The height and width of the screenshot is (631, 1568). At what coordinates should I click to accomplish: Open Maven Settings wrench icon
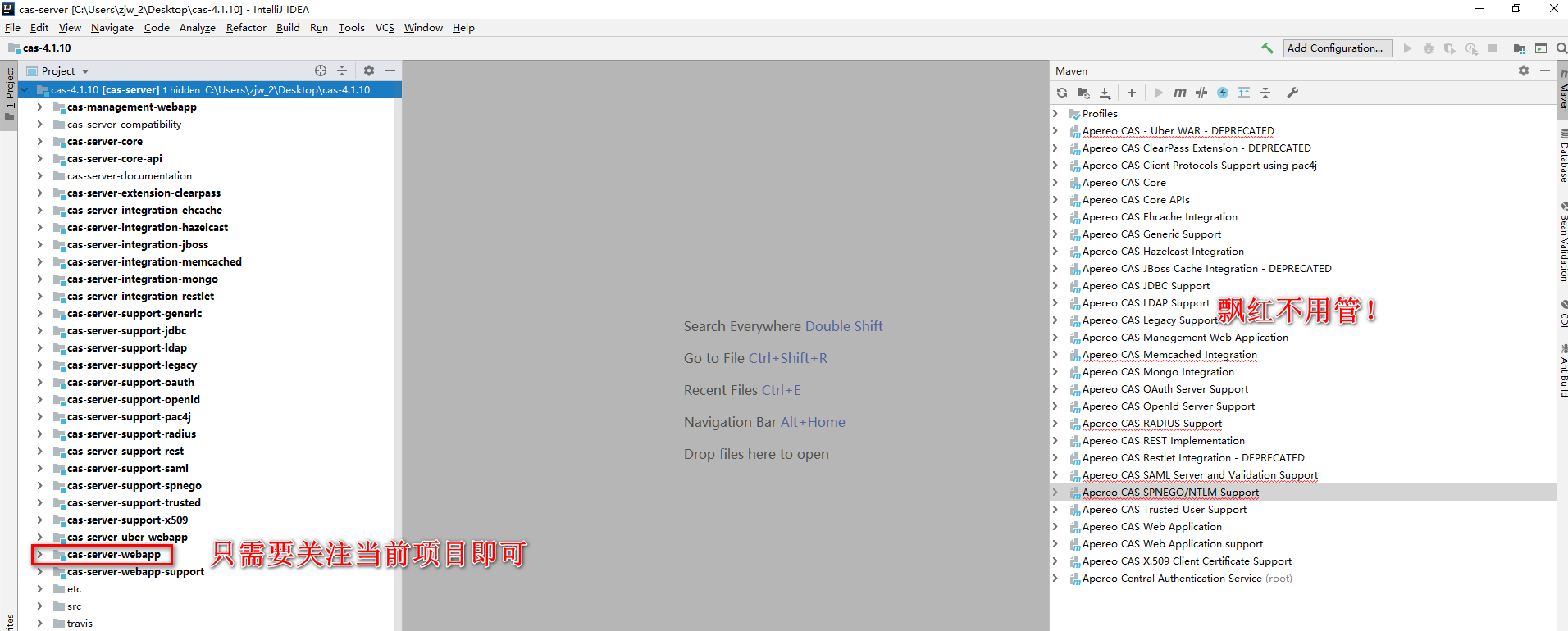click(1292, 93)
